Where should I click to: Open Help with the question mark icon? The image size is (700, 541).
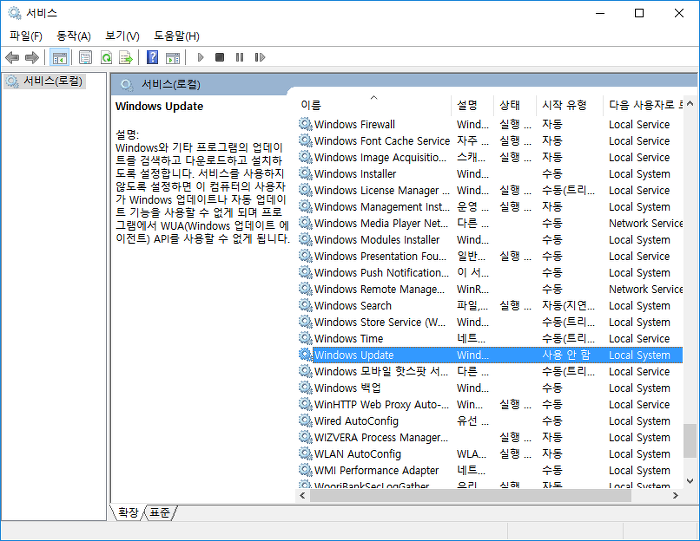[152, 58]
